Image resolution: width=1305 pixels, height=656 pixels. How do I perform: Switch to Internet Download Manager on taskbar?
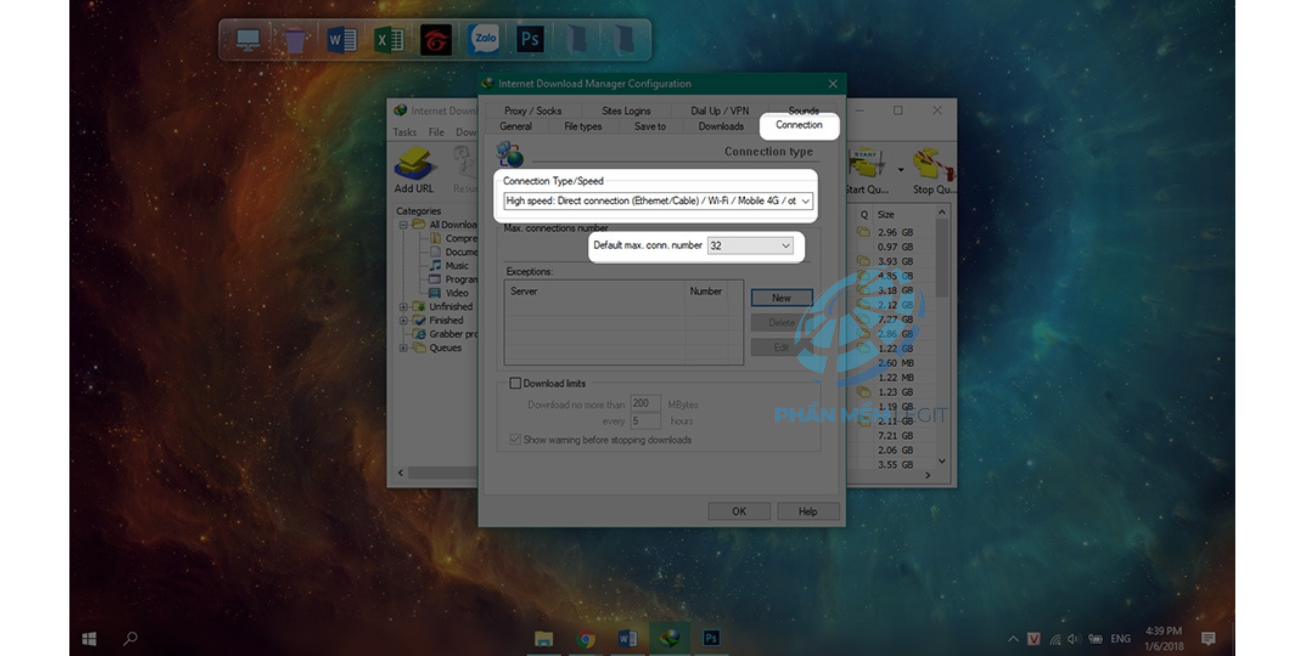669,638
